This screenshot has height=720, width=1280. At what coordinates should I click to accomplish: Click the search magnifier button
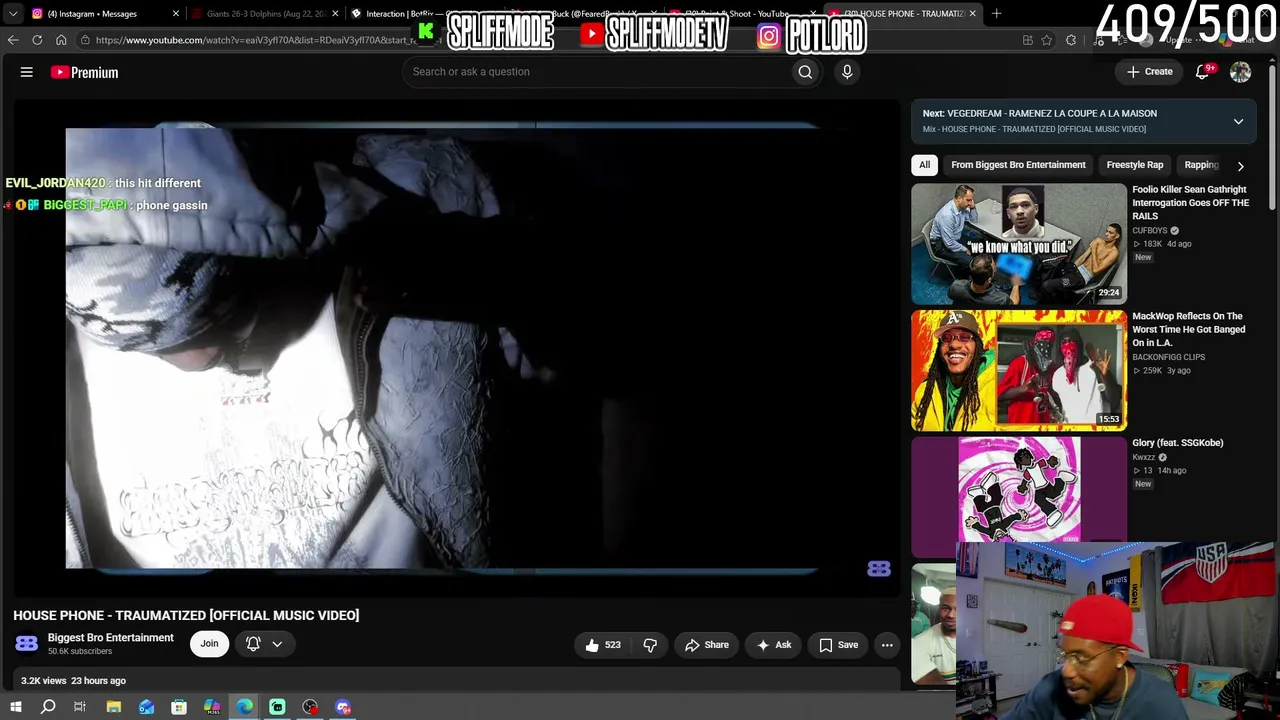click(x=805, y=72)
